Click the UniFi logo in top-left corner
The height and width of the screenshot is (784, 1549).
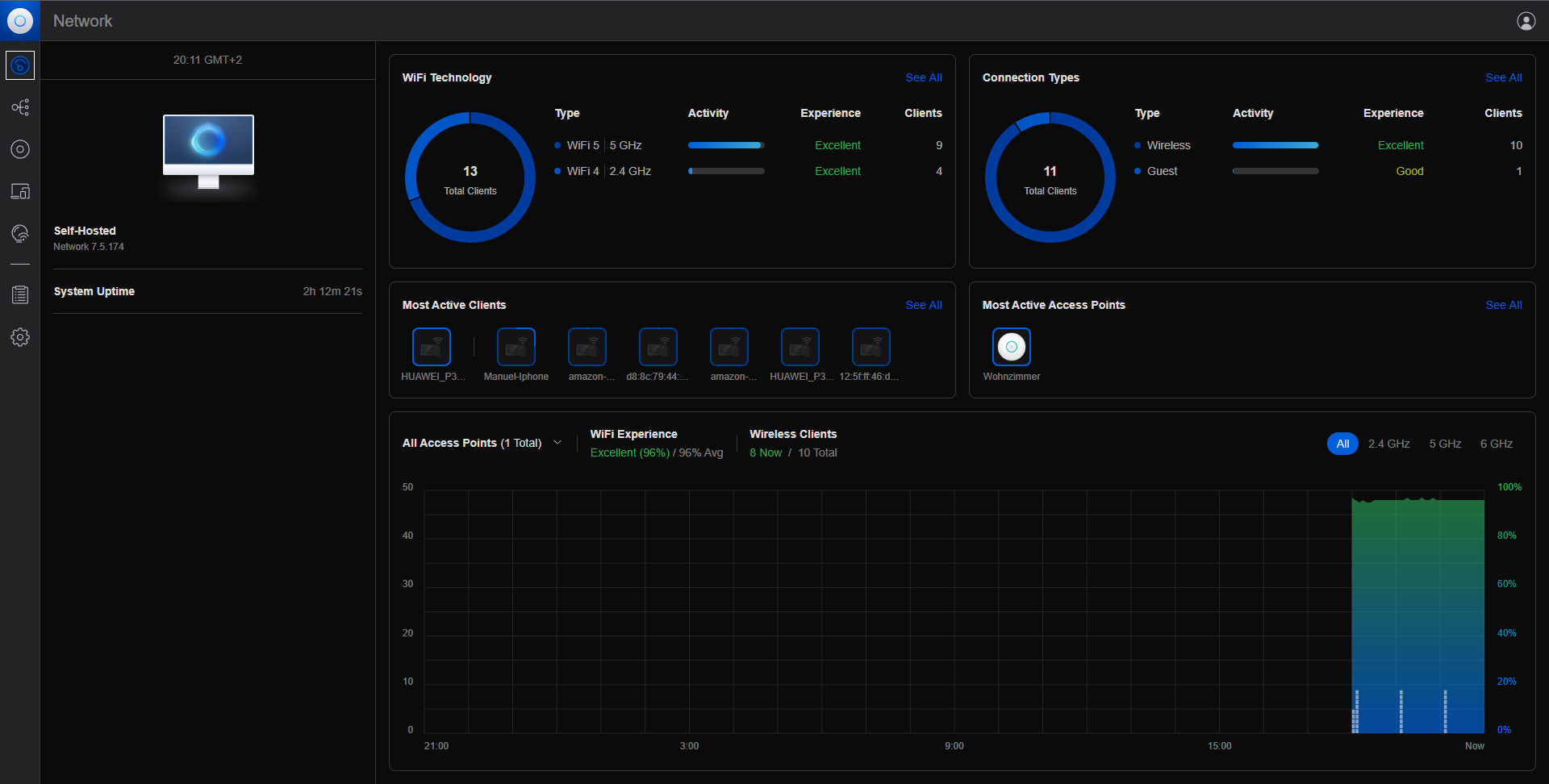[x=20, y=21]
